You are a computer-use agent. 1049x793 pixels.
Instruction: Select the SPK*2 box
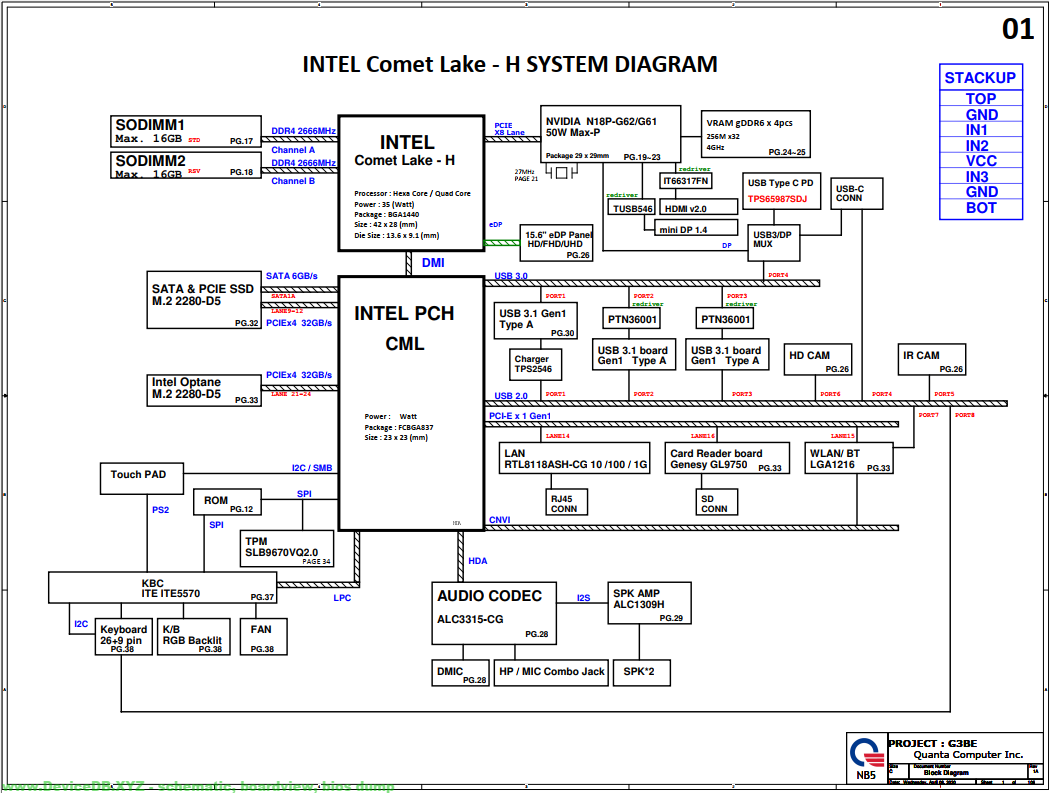(642, 673)
